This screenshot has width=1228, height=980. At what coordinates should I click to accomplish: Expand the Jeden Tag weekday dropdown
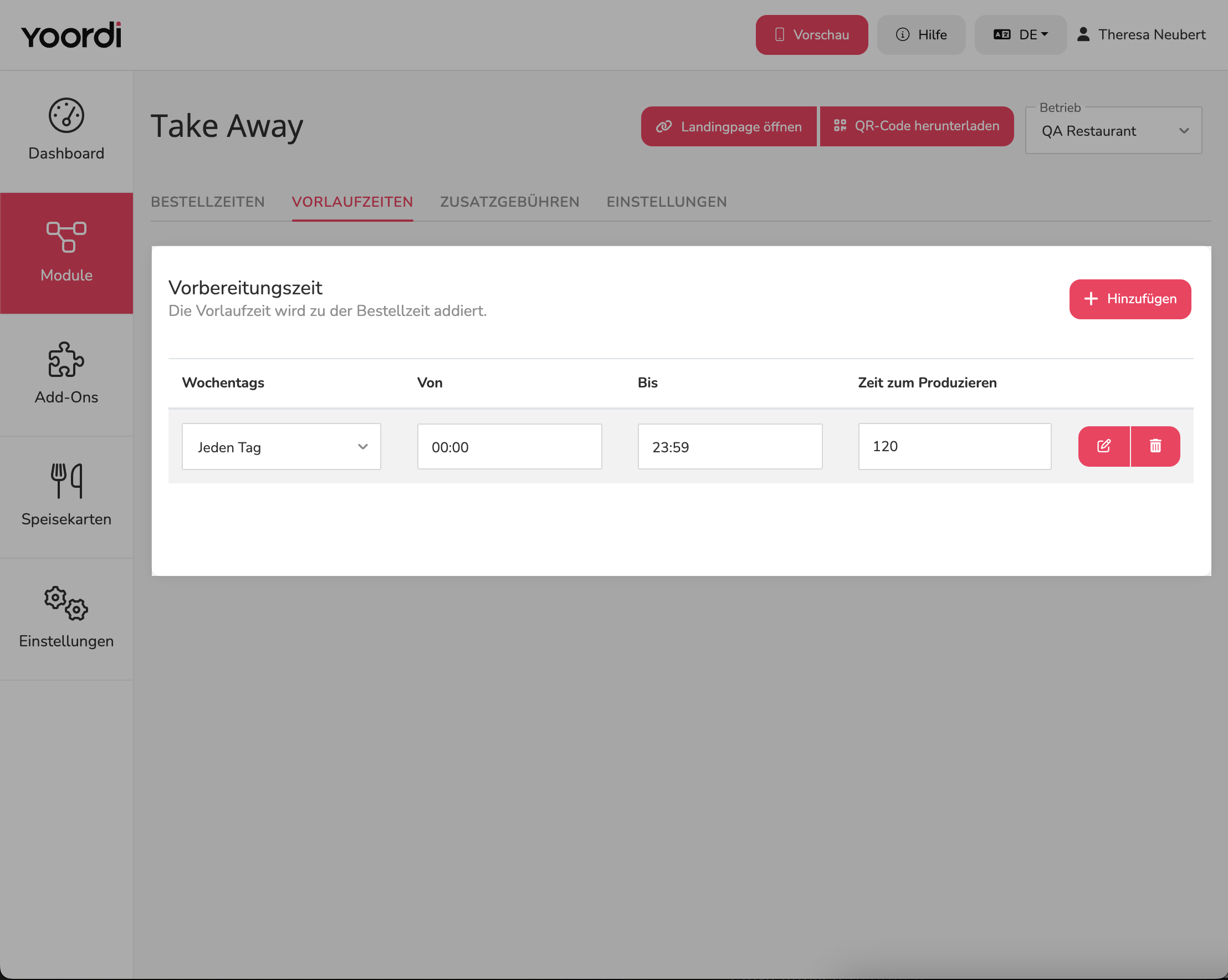[282, 447]
